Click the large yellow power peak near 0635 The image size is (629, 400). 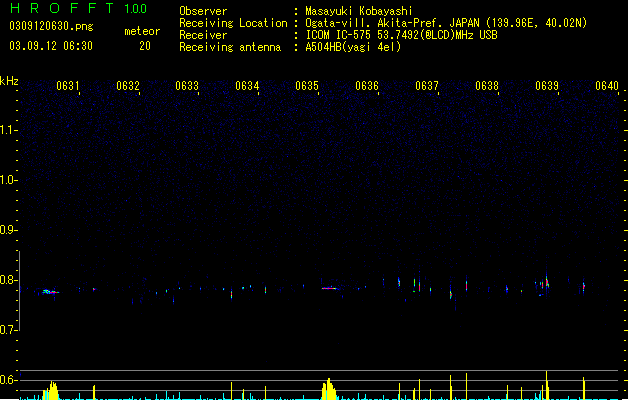329,389
